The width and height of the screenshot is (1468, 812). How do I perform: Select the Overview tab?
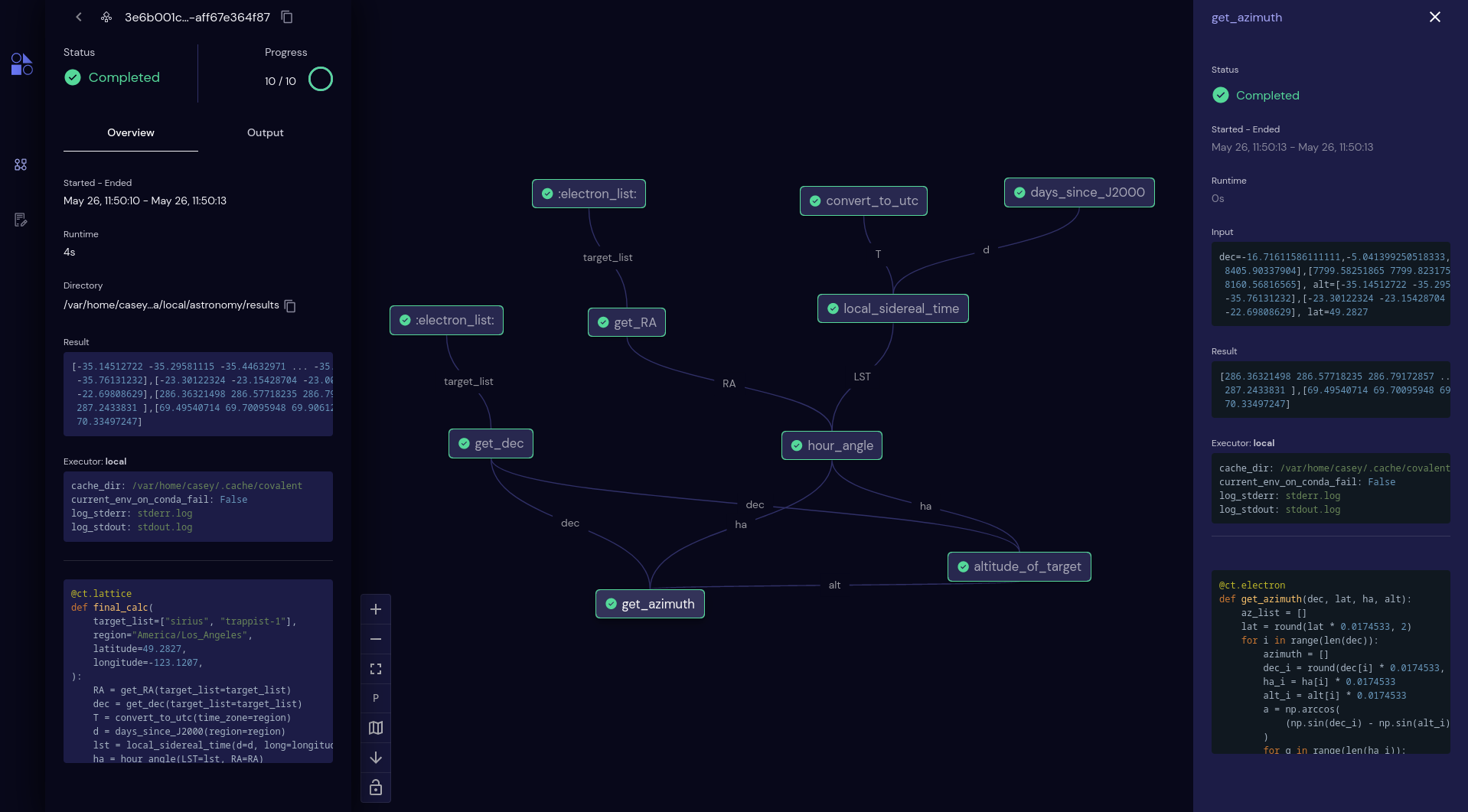(130, 132)
